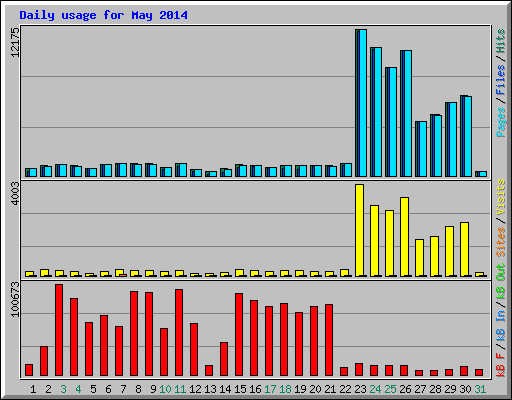Click the 'Daily usage for May 2014' title
Screen dimensions: 512x400
point(103,15)
